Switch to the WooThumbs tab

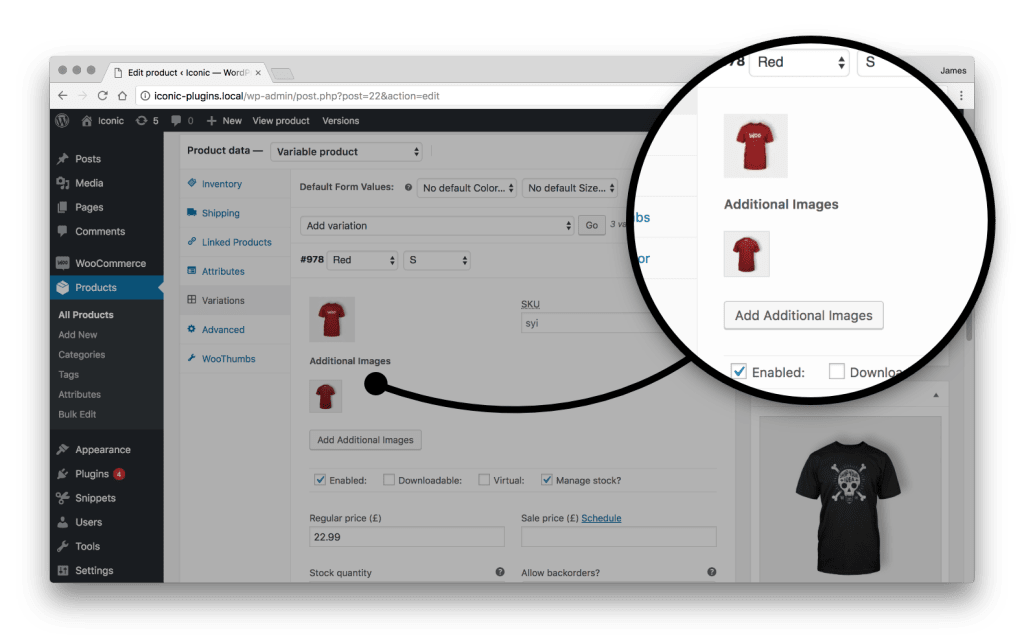pyautogui.click(x=228, y=359)
